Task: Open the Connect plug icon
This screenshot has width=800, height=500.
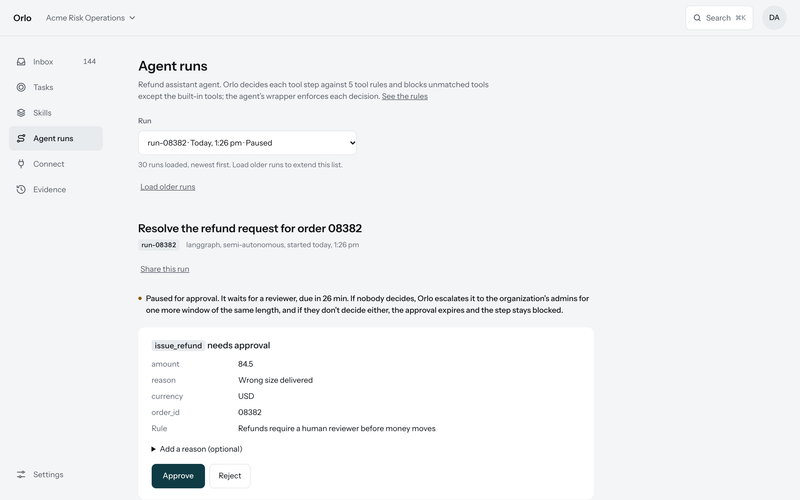Action: tap(21, 164)
